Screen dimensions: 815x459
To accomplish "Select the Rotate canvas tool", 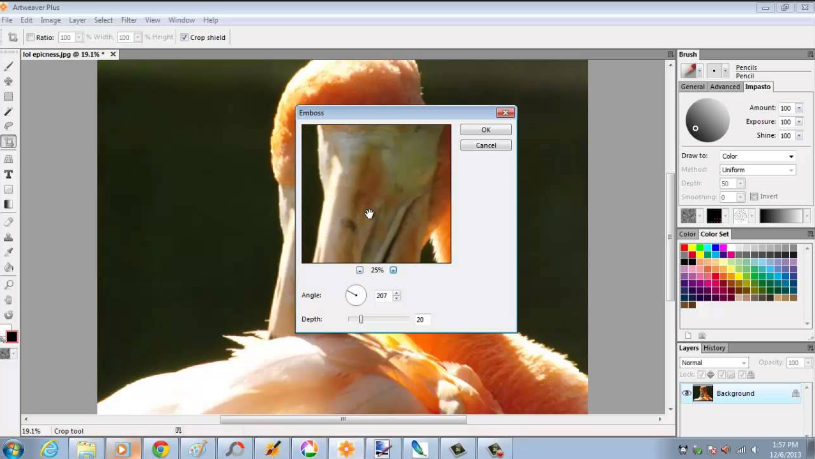I will point(9,315).
